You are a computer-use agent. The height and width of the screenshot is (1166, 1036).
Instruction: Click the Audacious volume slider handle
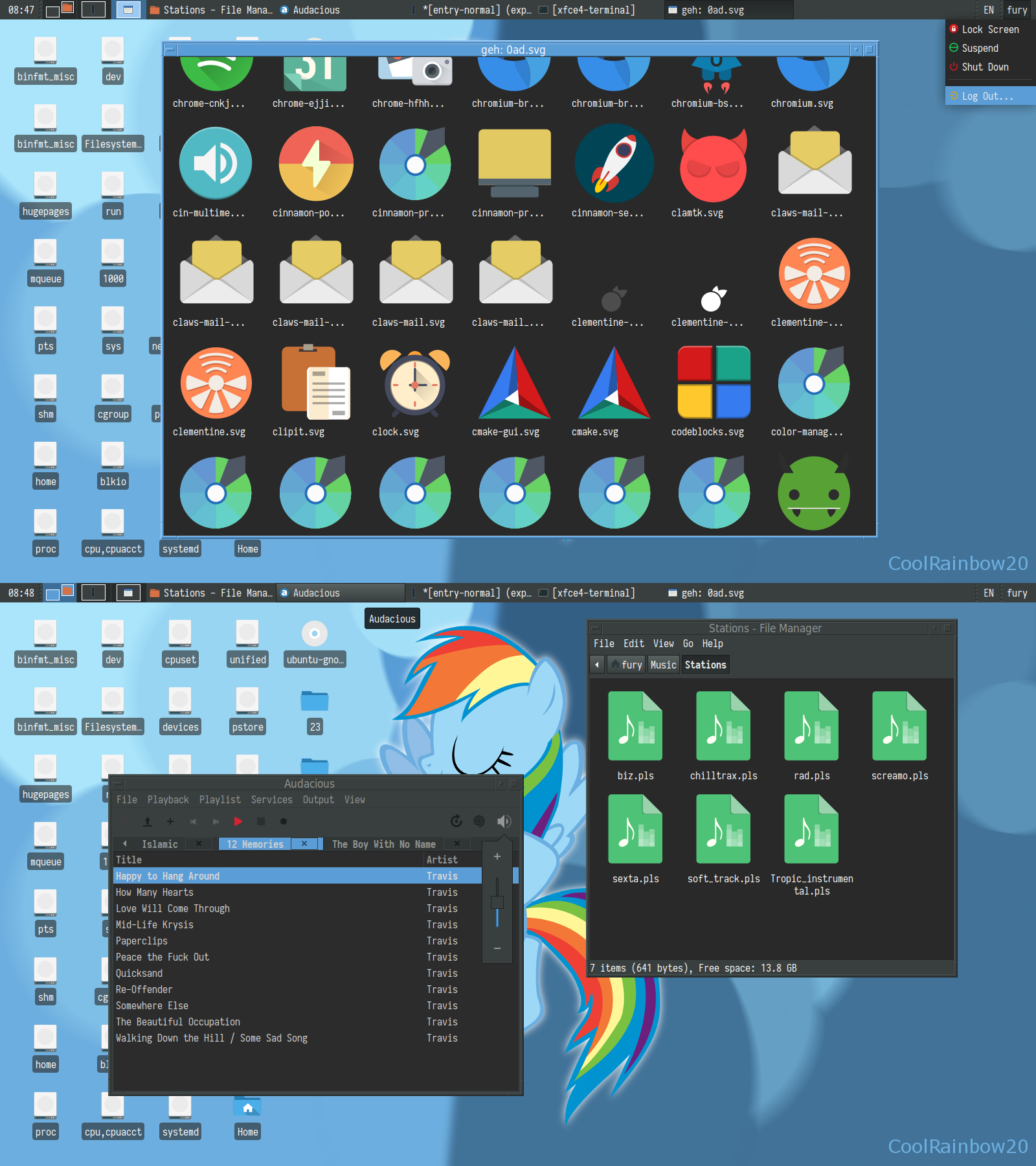click(x=497, y=902)
